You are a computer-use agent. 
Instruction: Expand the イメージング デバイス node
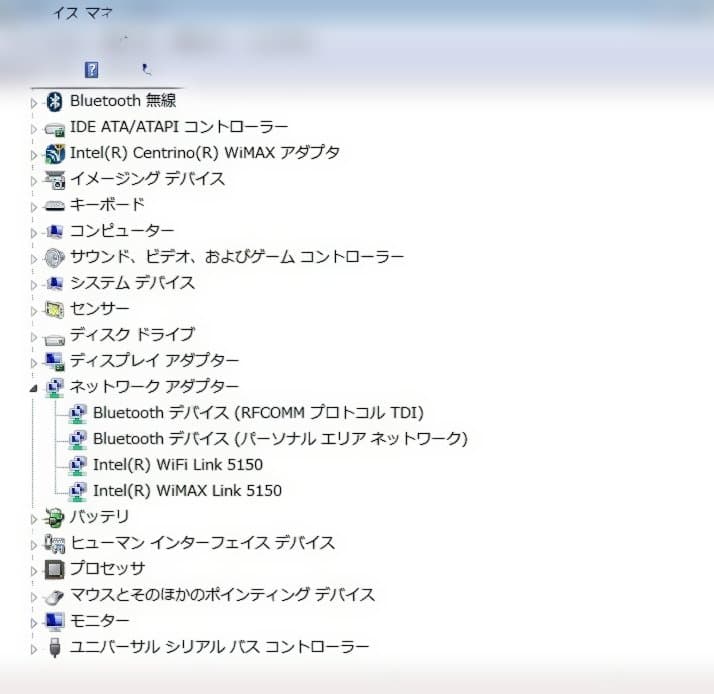[x=34, y=181]
